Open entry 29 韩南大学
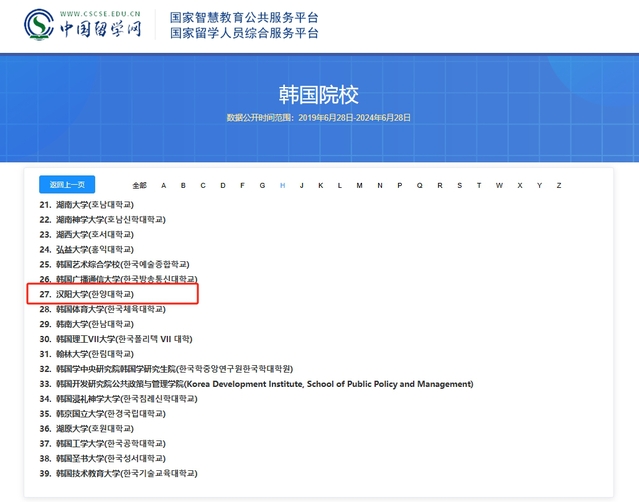 coord(86,324)
